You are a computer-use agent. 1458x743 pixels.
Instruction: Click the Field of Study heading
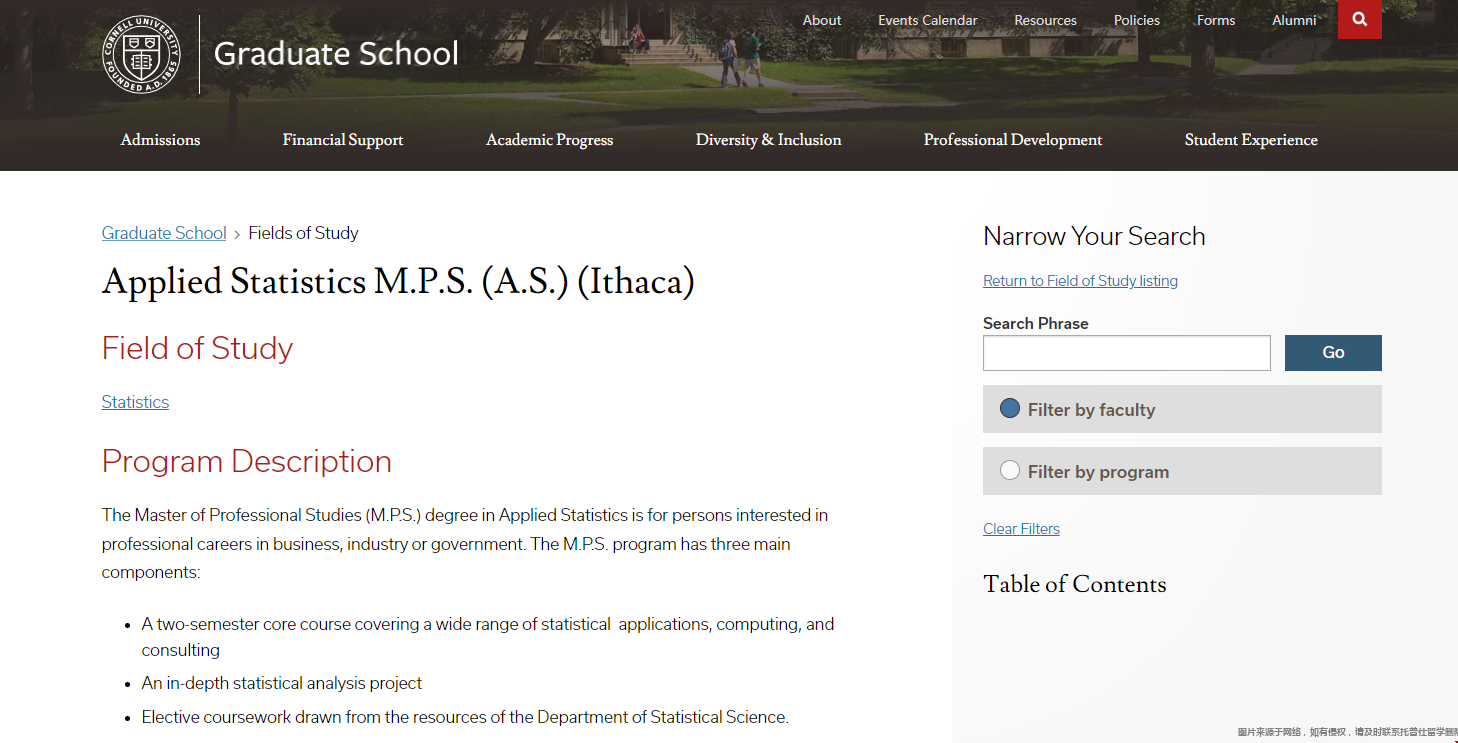[x=197, y=348]
